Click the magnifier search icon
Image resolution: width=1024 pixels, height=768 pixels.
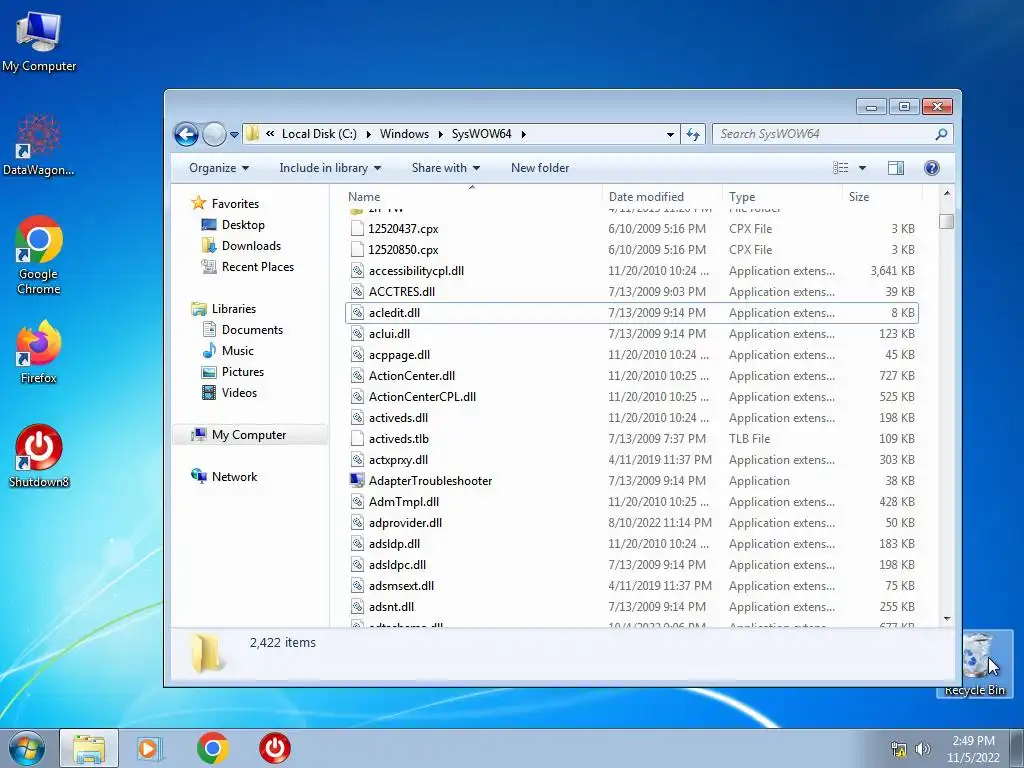coord(941,134)
